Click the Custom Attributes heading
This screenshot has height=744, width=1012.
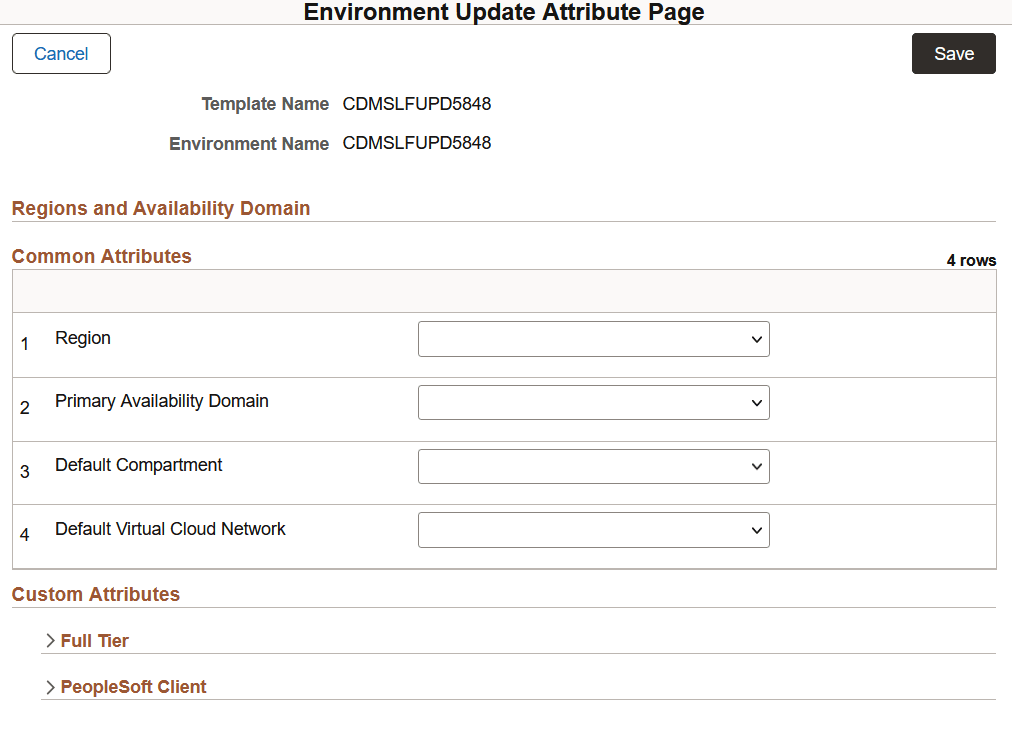coord(95,594)
